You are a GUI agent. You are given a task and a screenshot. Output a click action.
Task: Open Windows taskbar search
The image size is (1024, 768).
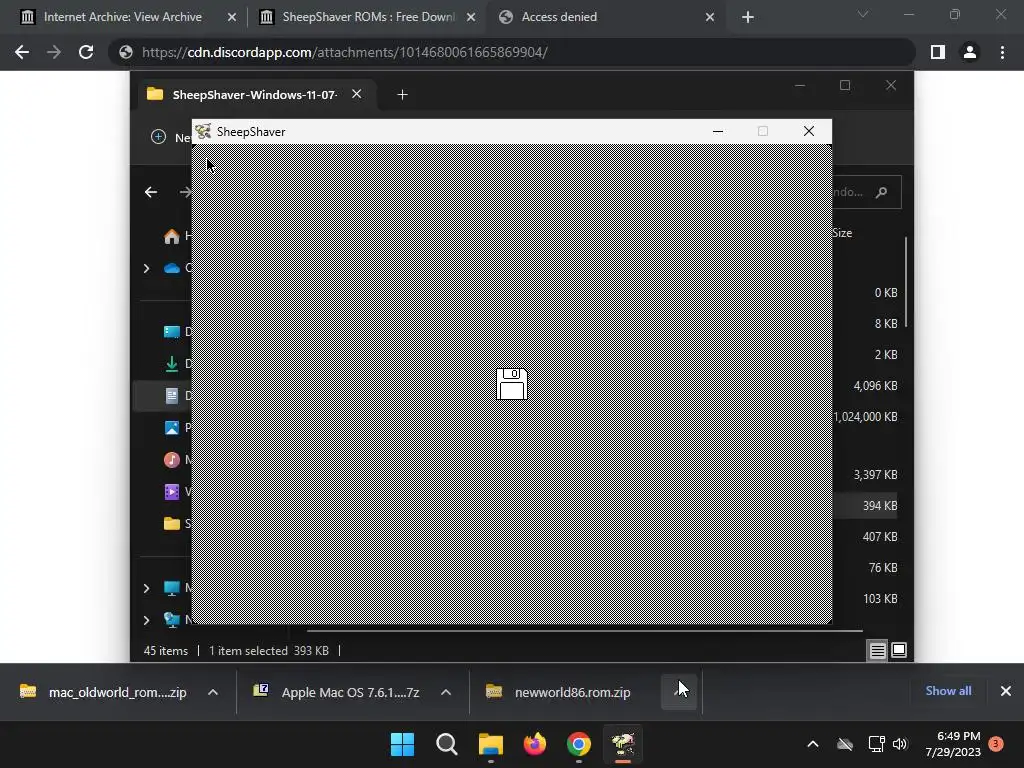point(447,744)
